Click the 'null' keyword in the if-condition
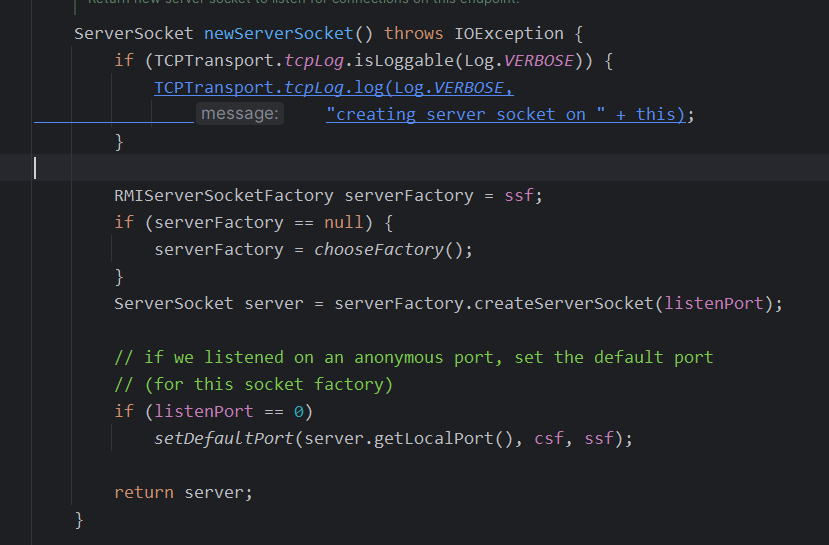The image size is (829, 545). 344,223
